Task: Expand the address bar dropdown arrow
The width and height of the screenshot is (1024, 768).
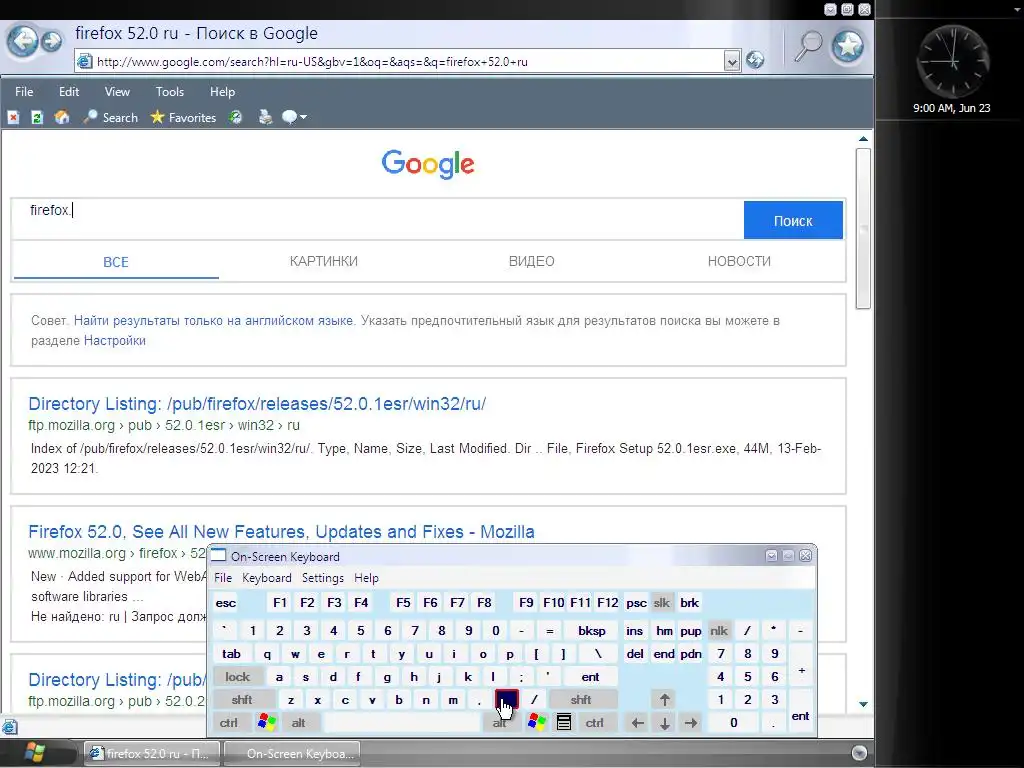Action: click(x=731, y=61)
